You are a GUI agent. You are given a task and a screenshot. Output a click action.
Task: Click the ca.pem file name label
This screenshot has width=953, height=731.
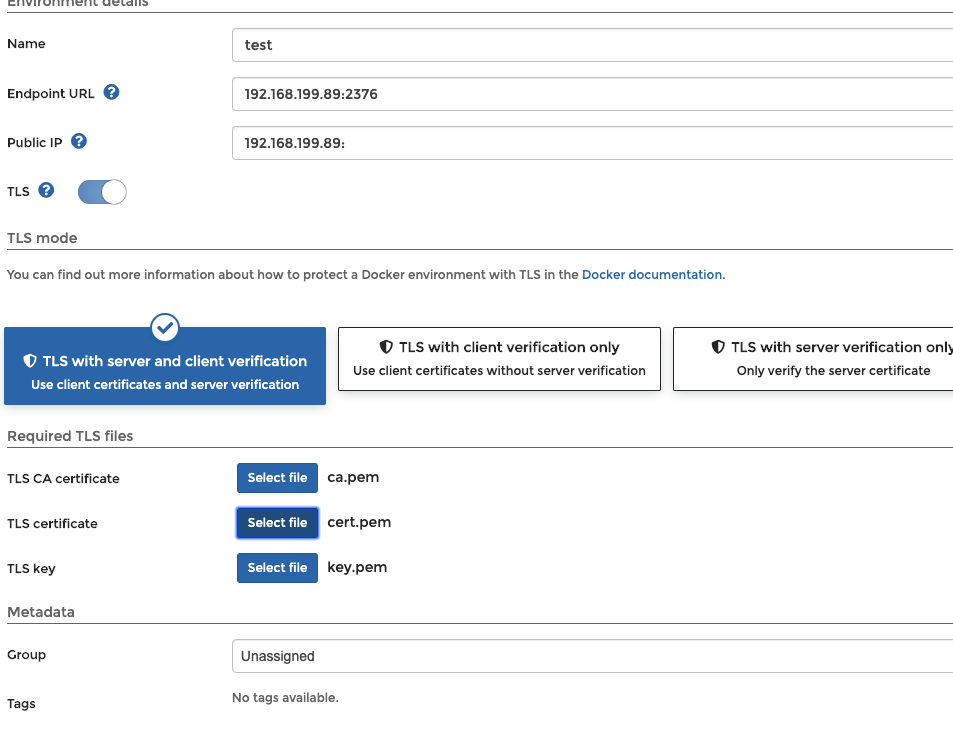(x=353, y=477)
